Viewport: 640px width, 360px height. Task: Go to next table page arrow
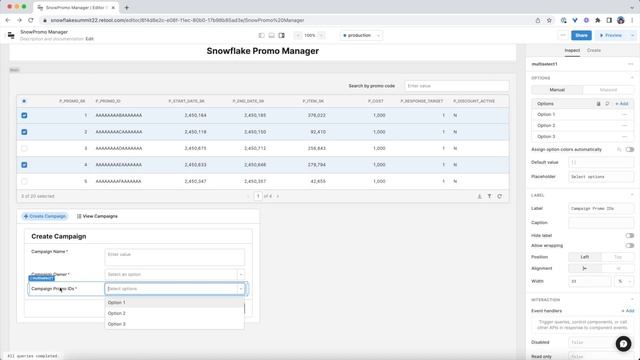click(278, 196)
